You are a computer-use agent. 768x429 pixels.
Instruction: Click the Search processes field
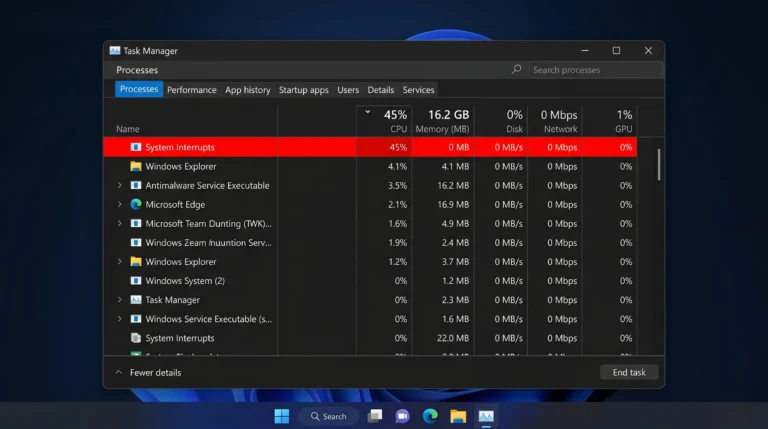coord(595,70)
